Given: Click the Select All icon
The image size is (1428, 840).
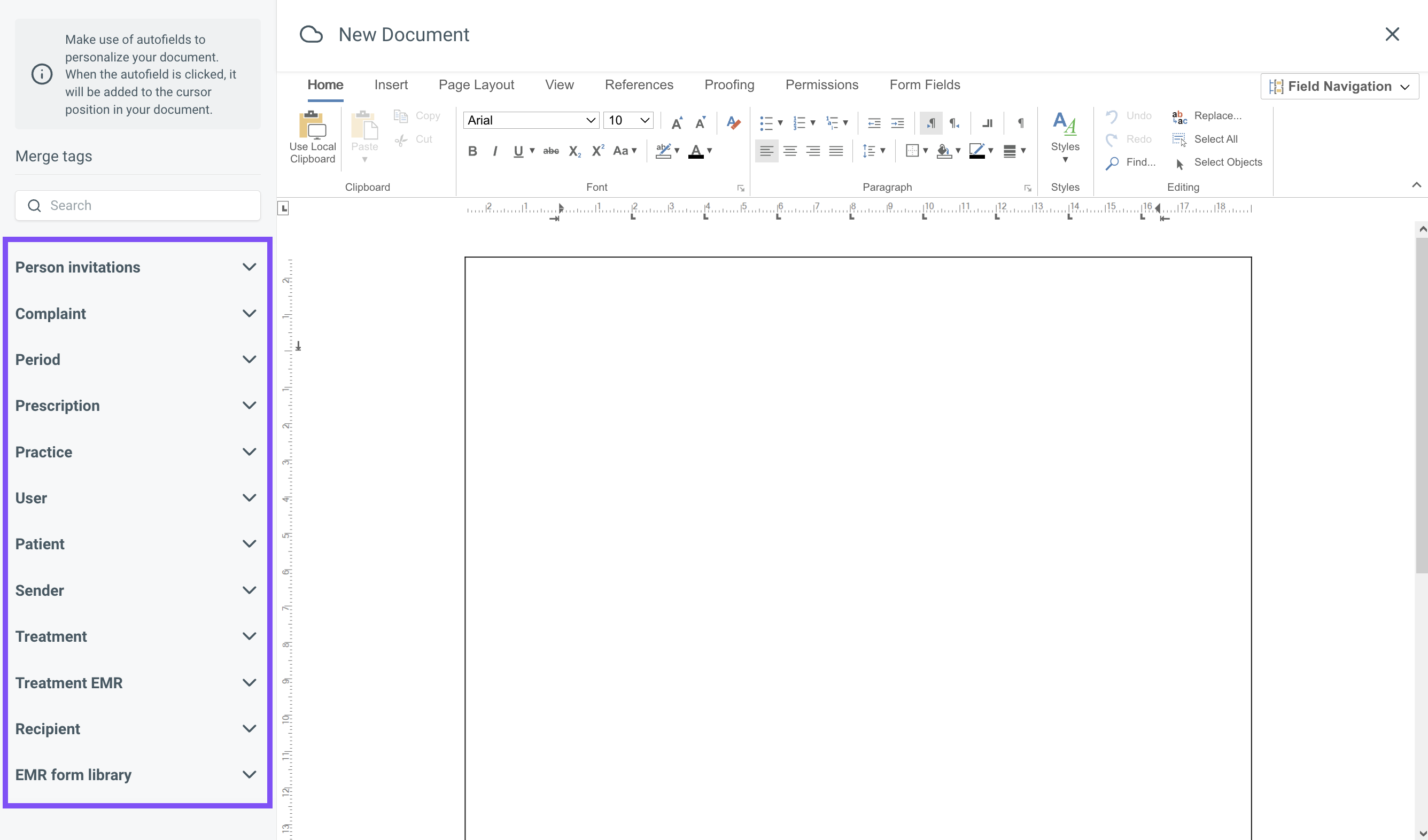Looking at the screenshot, I should (x=1179, y=139).
